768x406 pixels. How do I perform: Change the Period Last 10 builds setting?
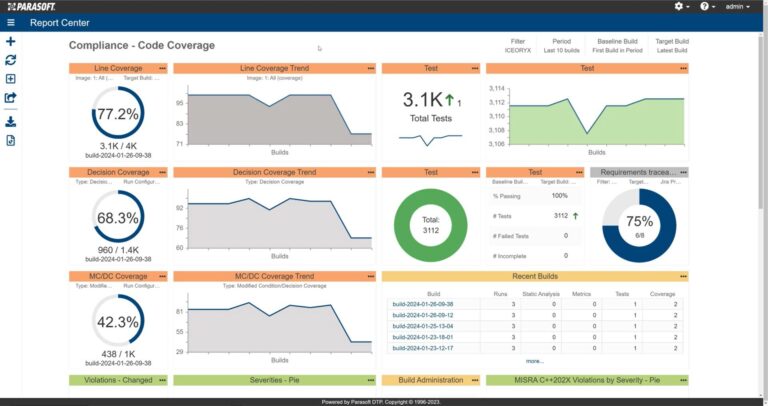coord(563,46)
